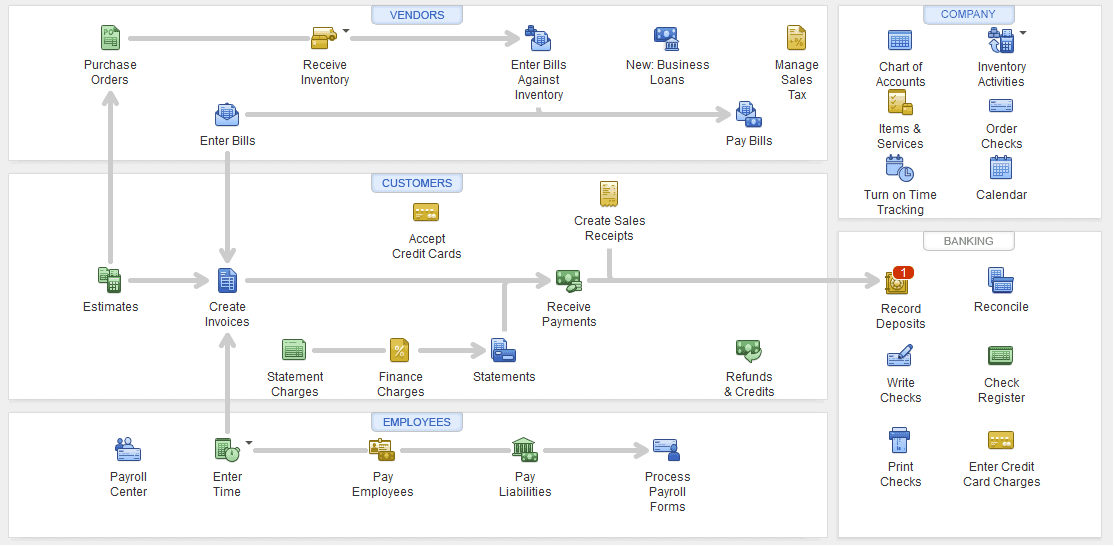The height and width of the screenshot is (546, 1114).
Task: Click the Finance Charges icon
Action: coord(400,350)
